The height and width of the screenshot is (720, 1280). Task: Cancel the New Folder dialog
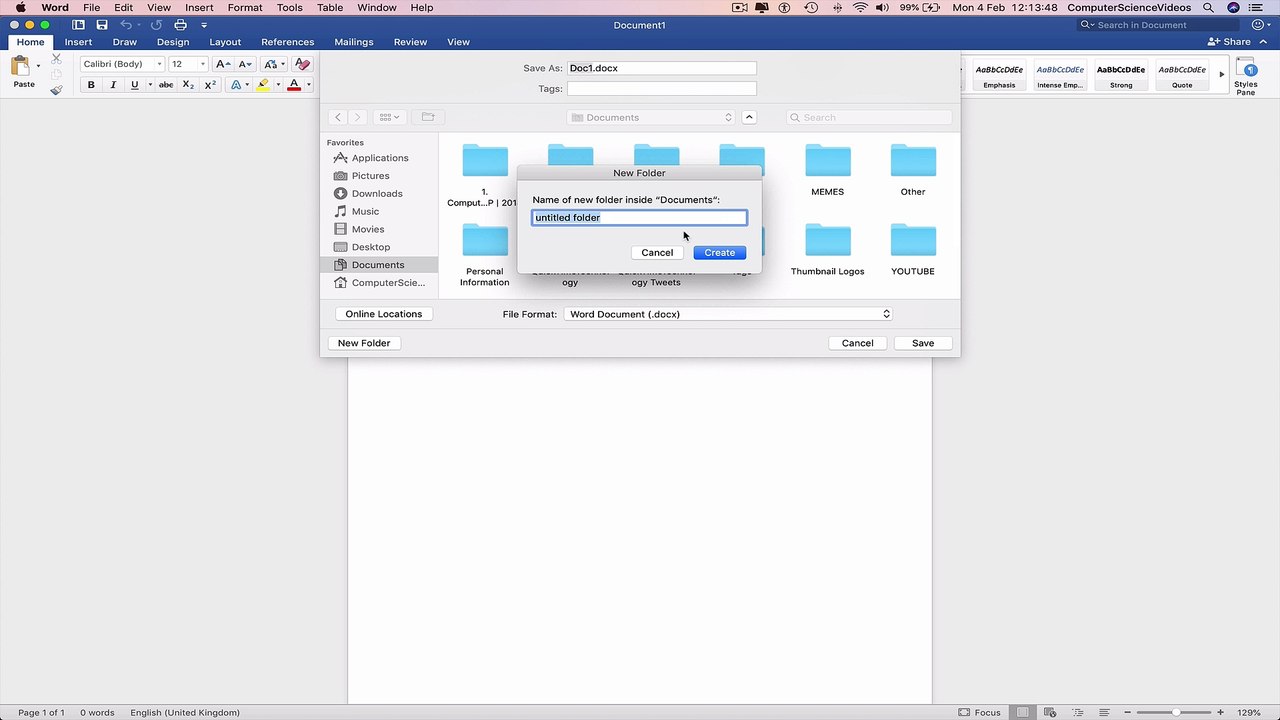tap(657, 252)
